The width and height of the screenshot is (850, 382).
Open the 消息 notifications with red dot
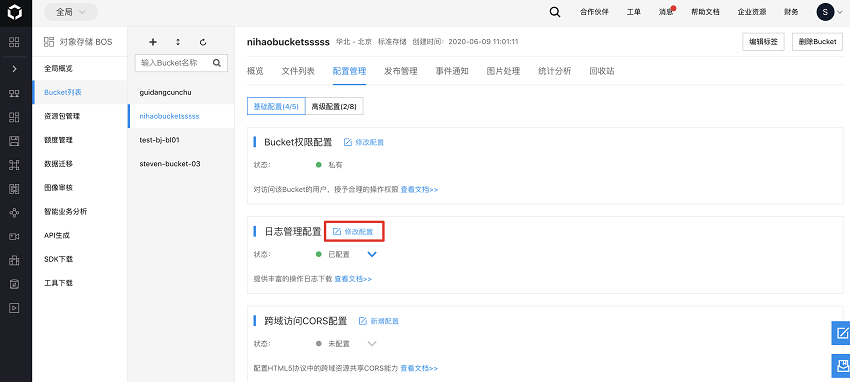tap(666, 12)
